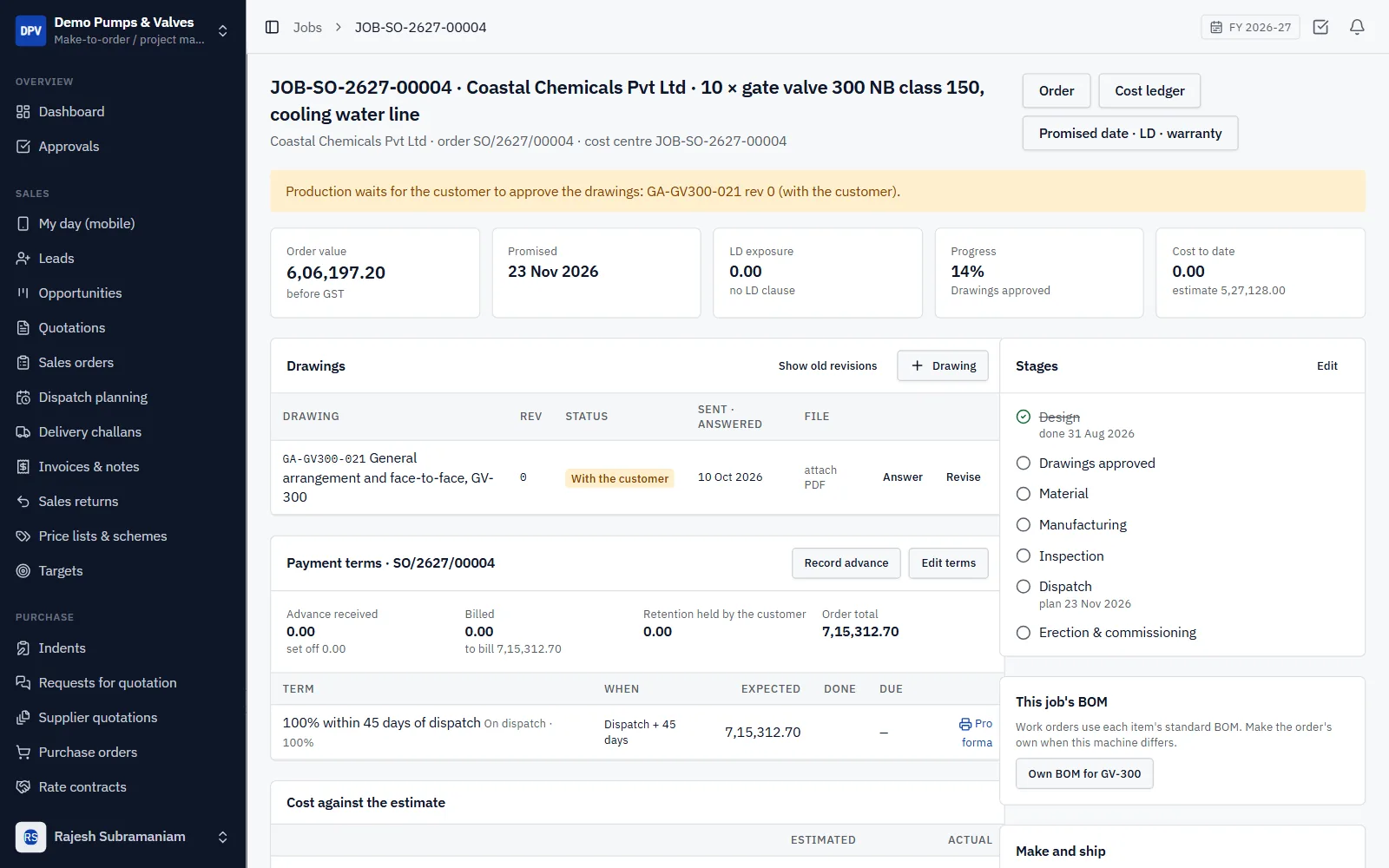Click 'plan 23 Nov 2026' under Dispatch

pos(1085,604)
